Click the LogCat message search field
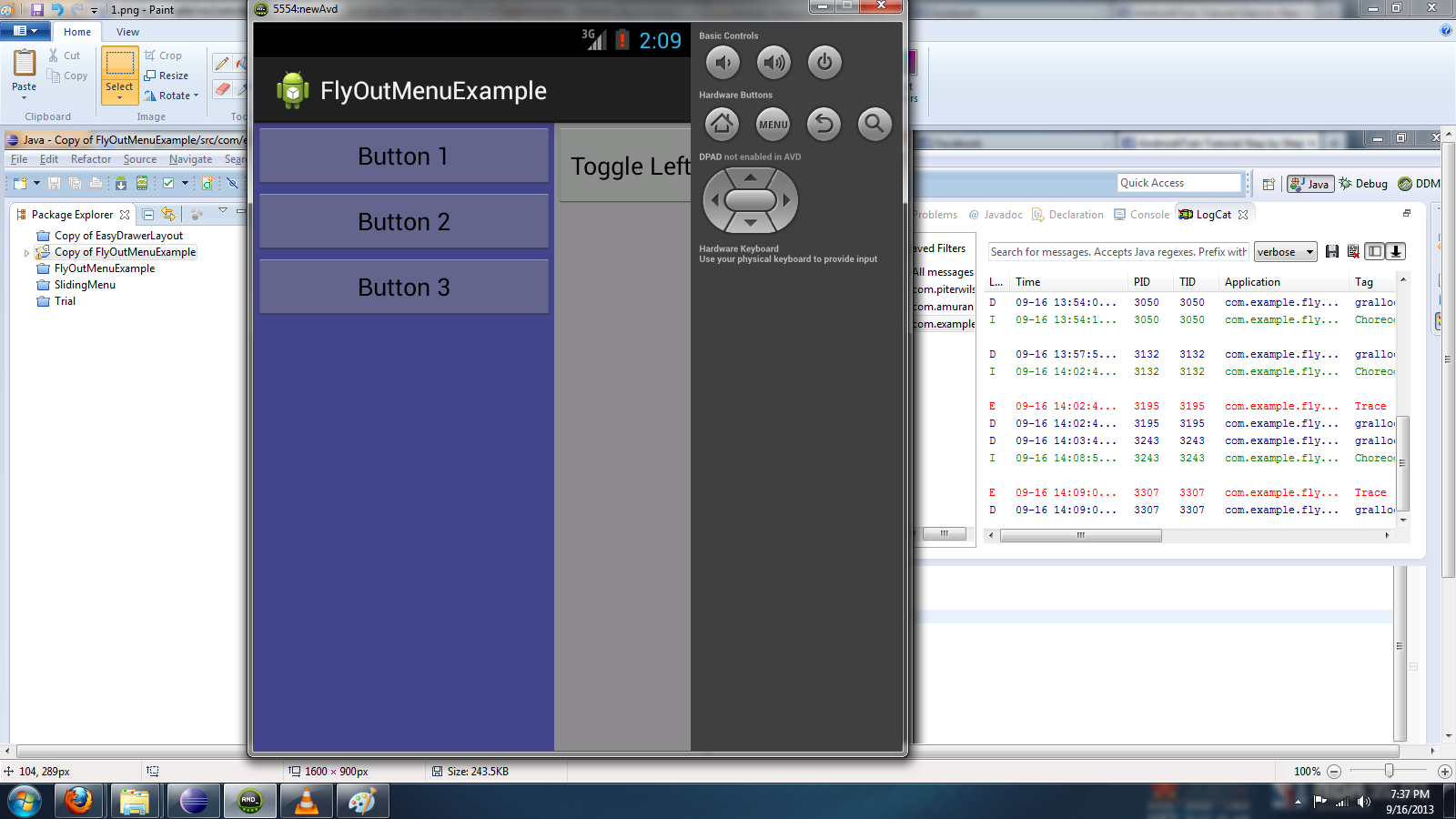The width and height of the screenshot is (1456, 819). 1118,252
